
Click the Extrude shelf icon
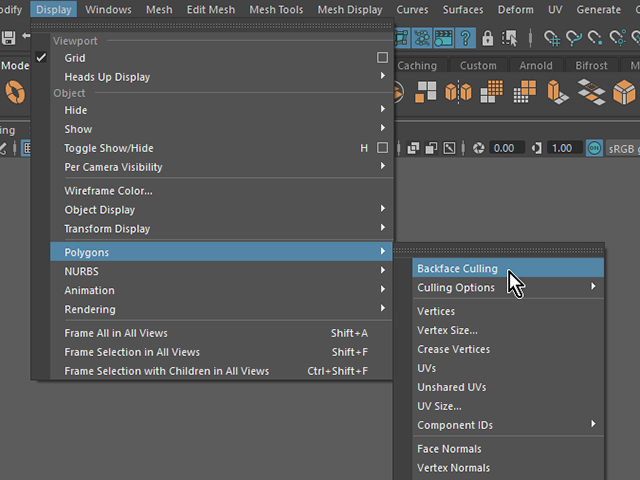click(558, 92)
